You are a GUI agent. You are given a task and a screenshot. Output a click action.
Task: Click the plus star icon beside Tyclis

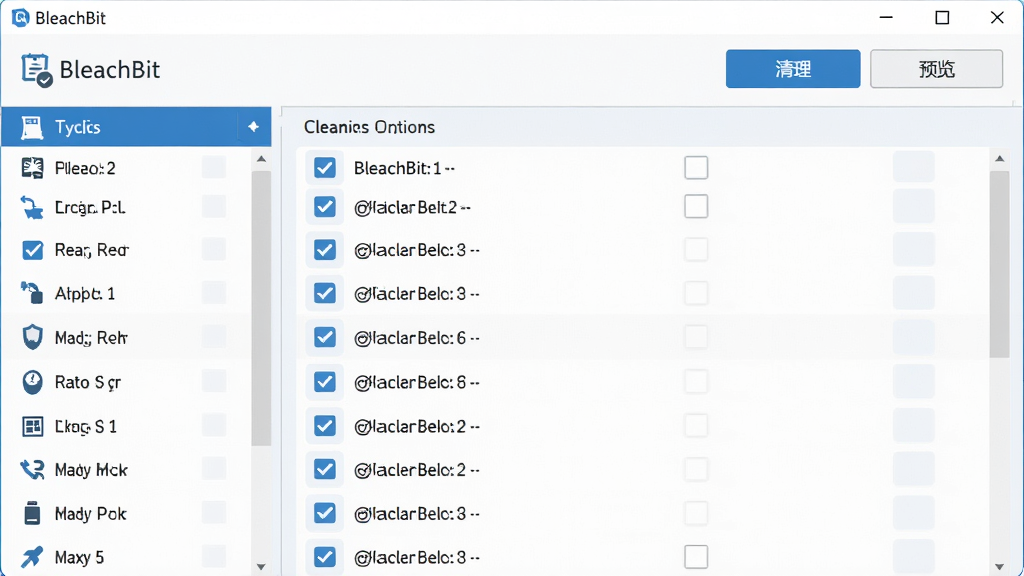pos(253,127)
